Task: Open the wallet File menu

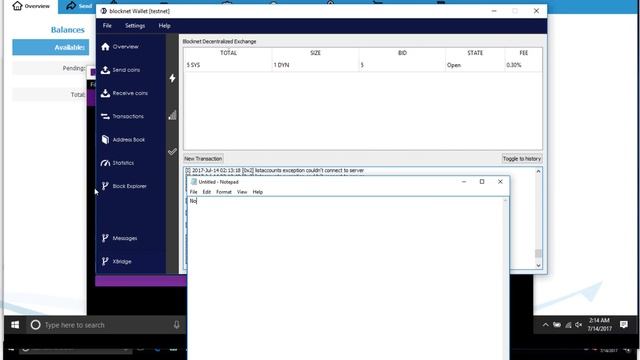Action: 107,26
